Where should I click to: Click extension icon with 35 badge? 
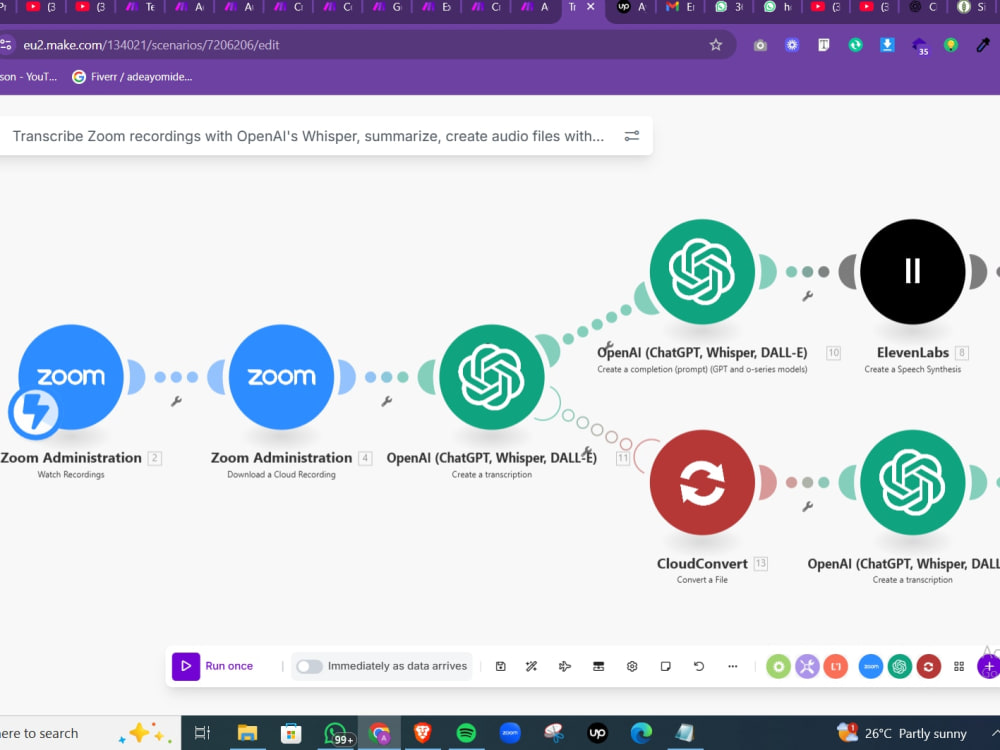[x=920, y=46]
